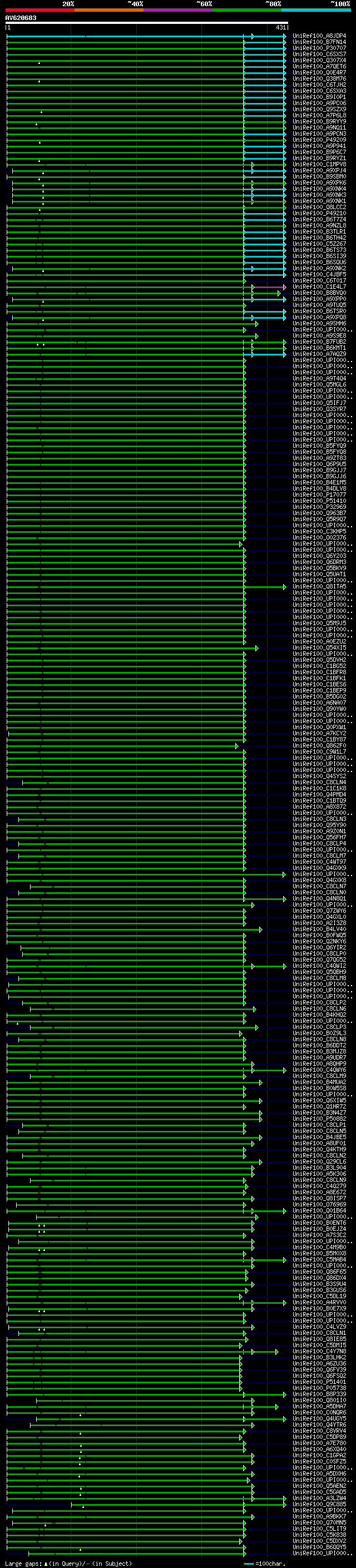Click the purple ~60% identity legend segment

coord(177,10)
